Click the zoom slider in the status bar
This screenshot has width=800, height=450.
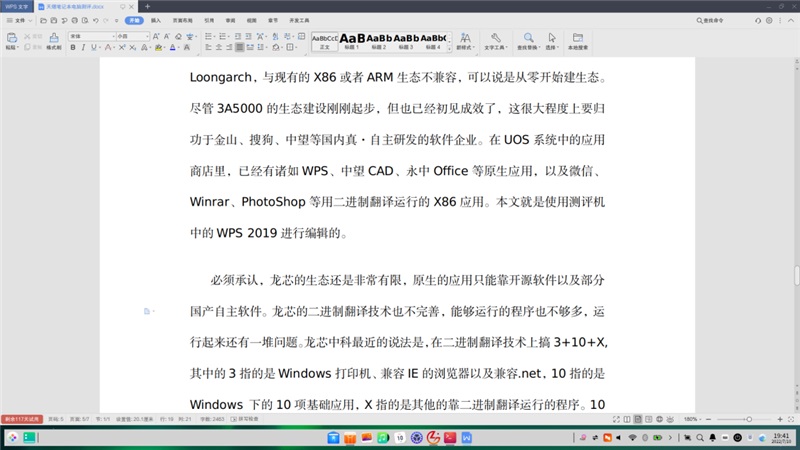pos(748,419)
